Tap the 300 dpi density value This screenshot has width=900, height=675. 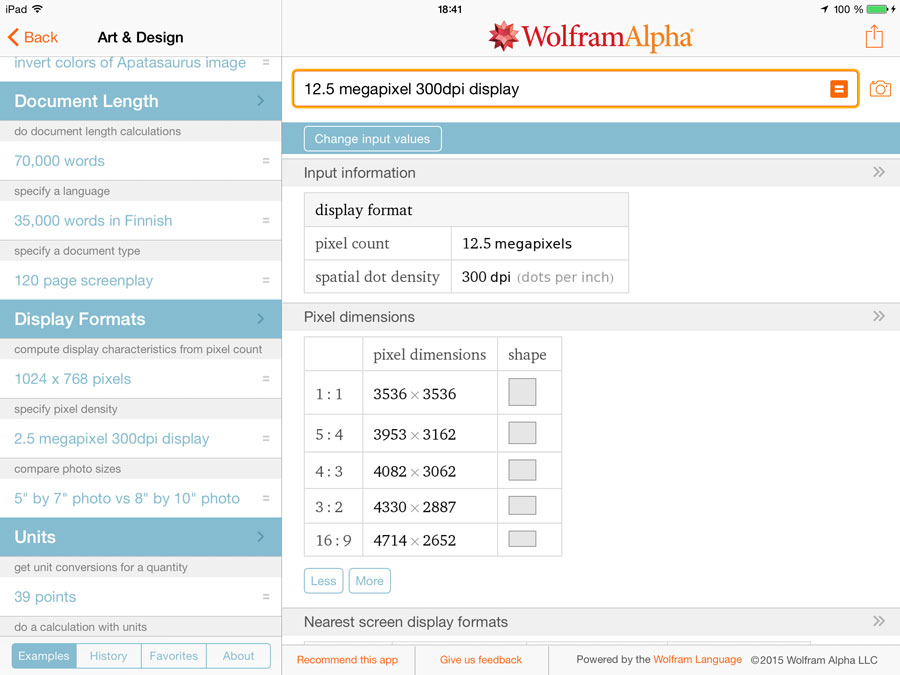coord(486,277)
